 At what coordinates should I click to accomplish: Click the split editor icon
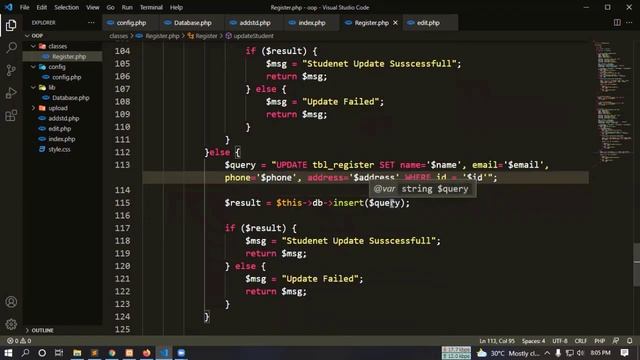(x=617, y=23)
